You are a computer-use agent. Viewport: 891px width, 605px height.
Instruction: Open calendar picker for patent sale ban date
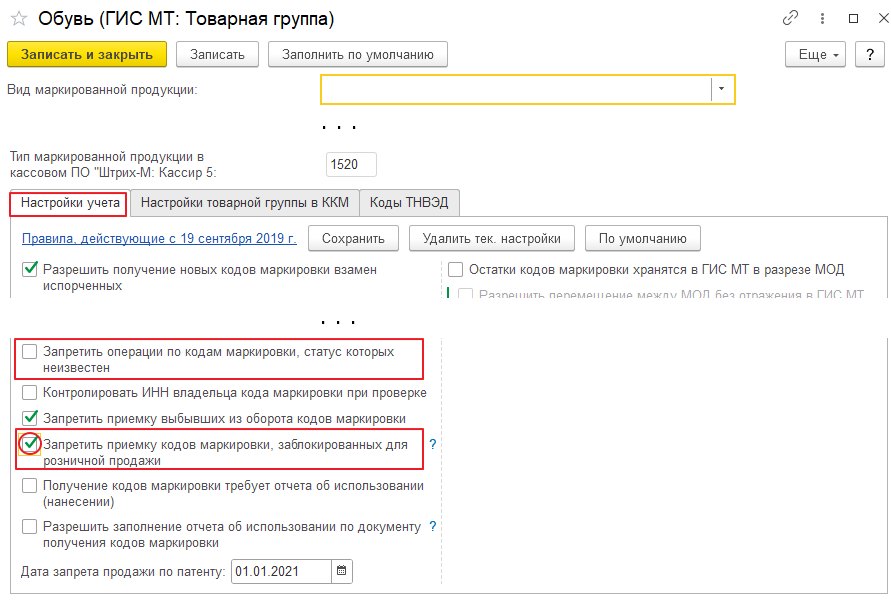(x=342, y=571)
